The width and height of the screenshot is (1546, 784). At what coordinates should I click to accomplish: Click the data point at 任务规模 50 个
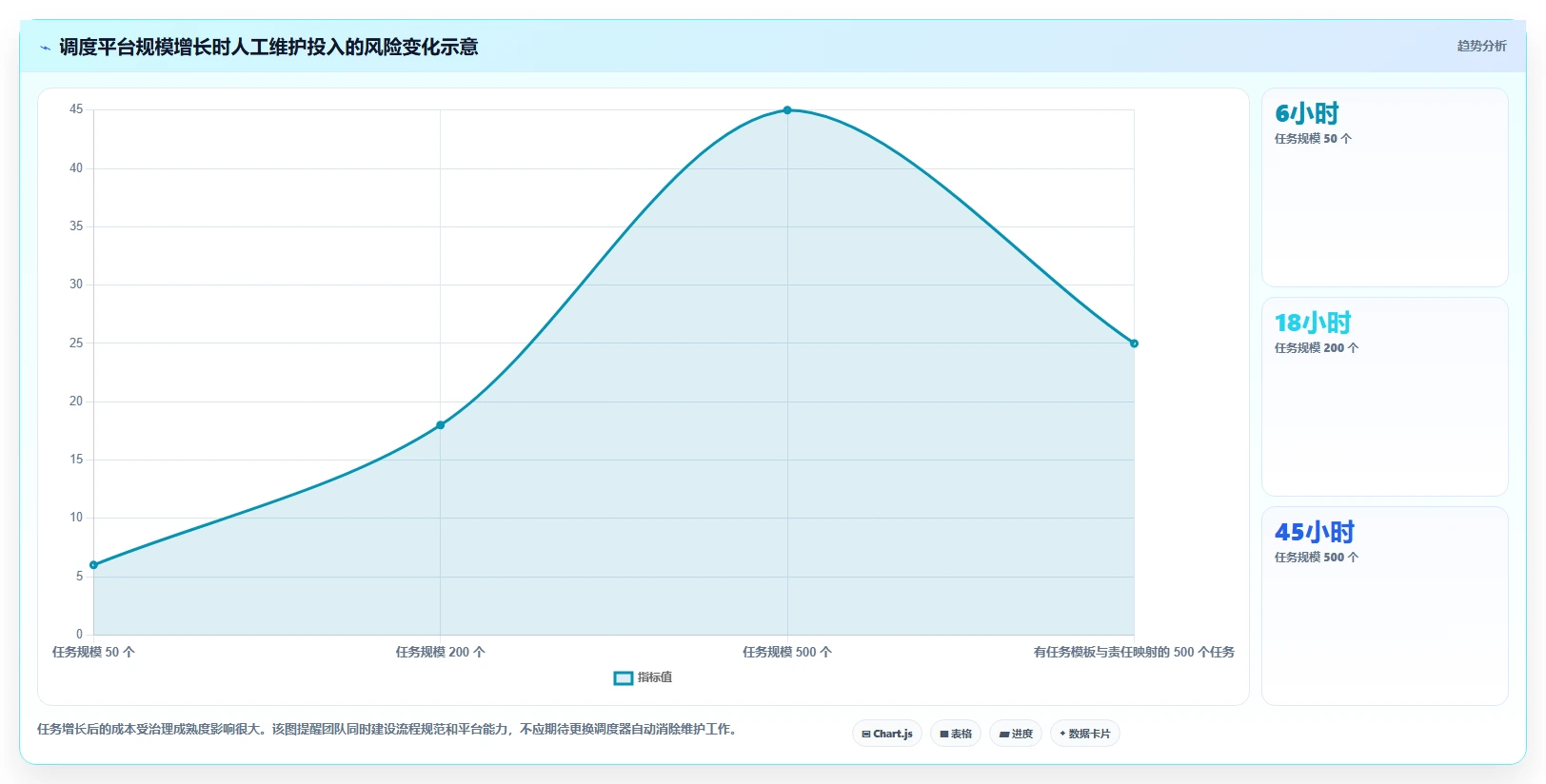(93, 565)
